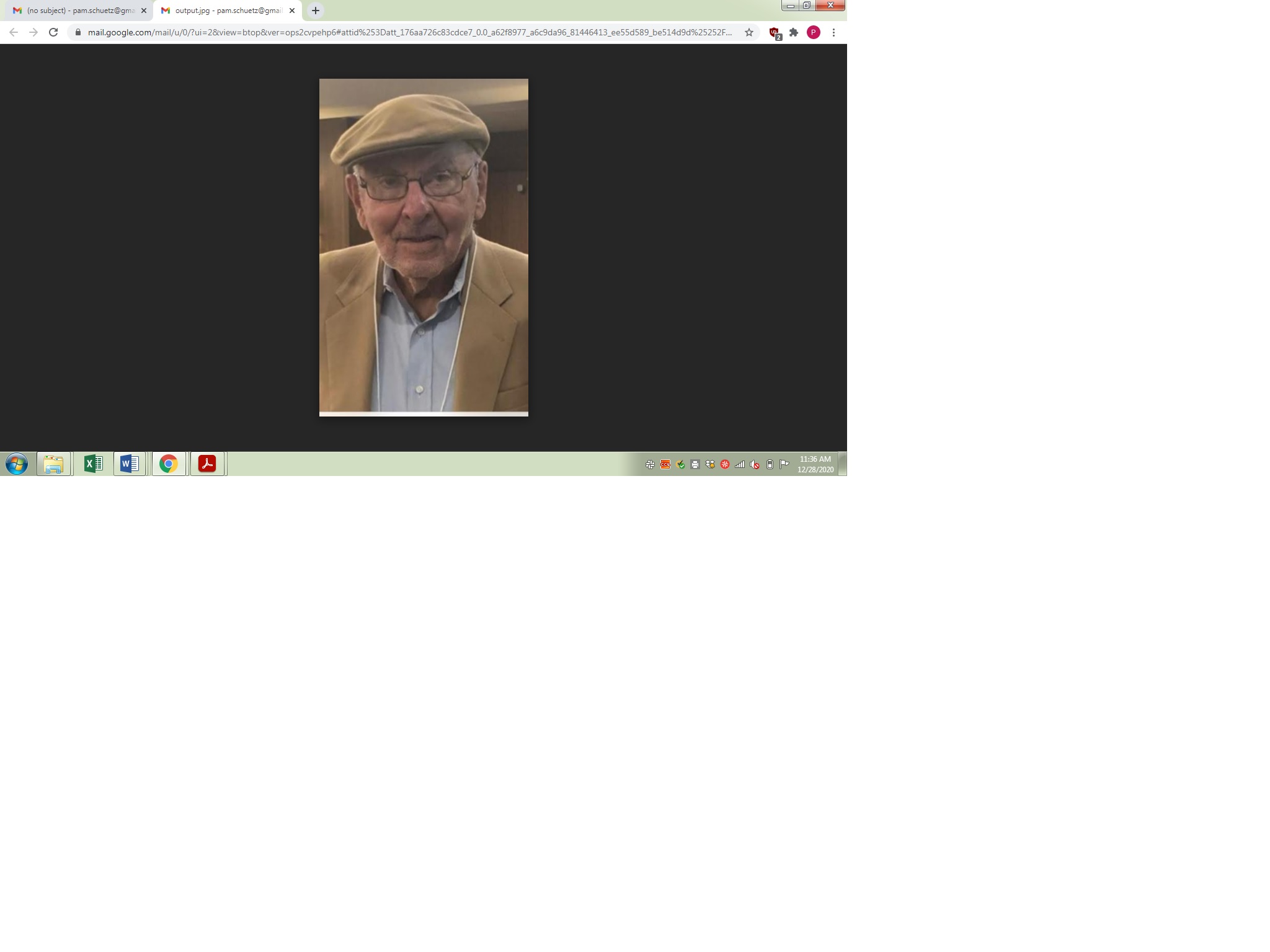
Task: Open the network signal tray icon
Action: point(740,464)
